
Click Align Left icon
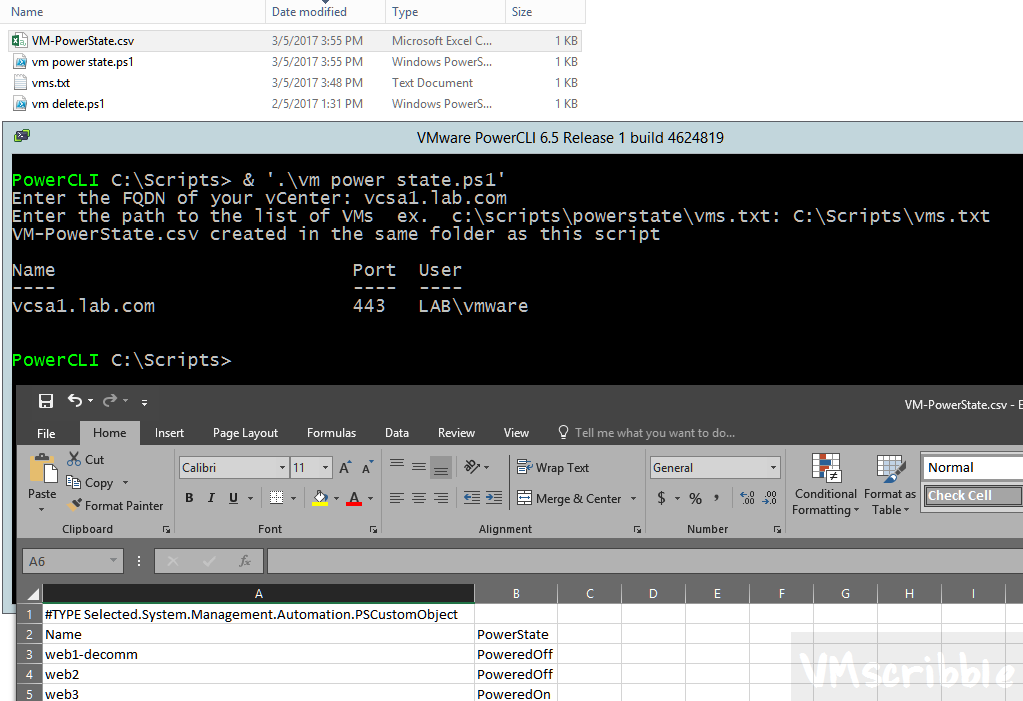397,498
